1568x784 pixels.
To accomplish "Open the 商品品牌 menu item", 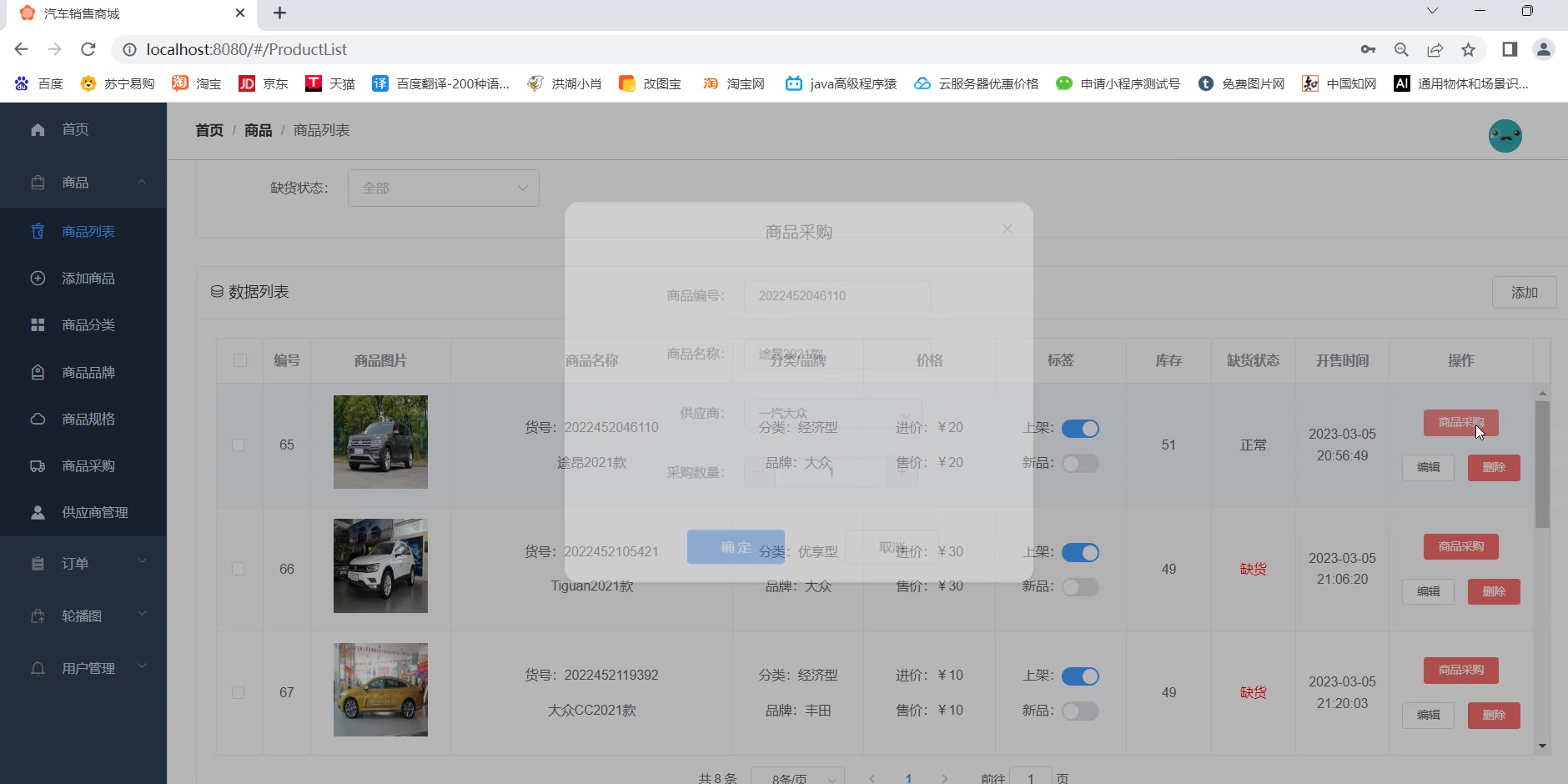I will (x=88, y=373).
